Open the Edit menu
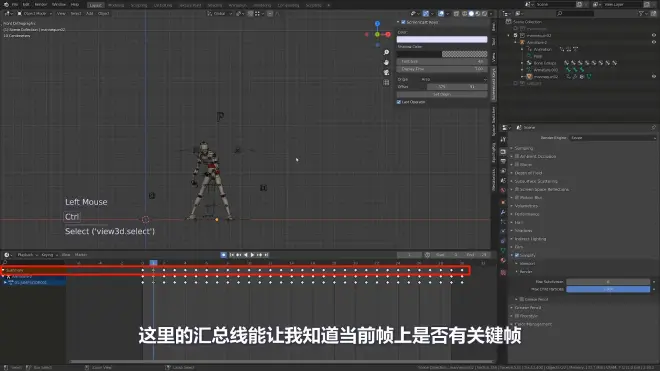660x371 pixels. [x=26, y=5]
